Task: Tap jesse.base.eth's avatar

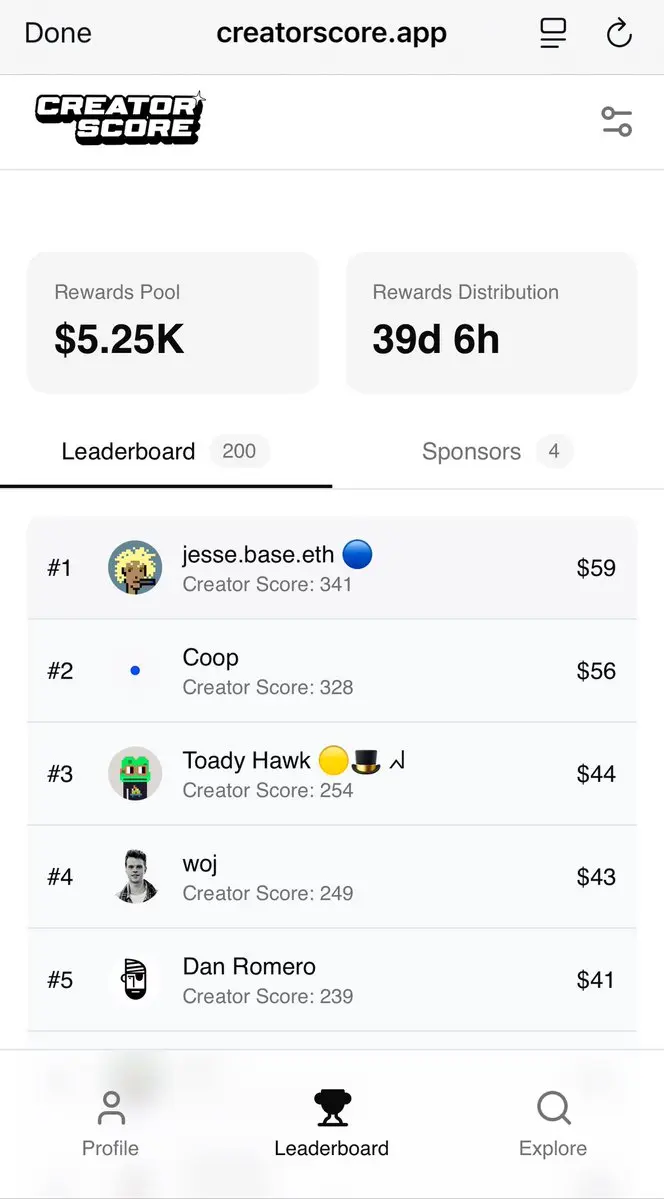Action: tap(135, 567)
